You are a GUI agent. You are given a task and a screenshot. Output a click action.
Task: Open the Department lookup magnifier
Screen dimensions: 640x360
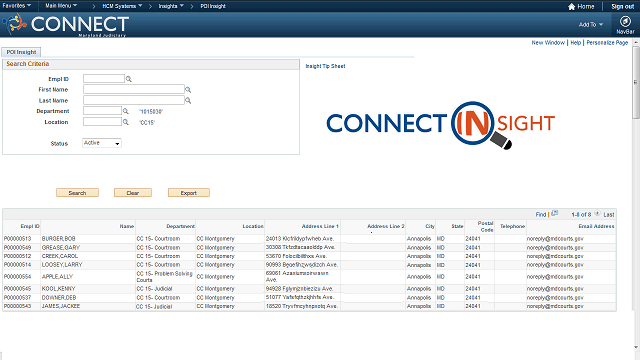pyautogui.click(x=126, y=111)
